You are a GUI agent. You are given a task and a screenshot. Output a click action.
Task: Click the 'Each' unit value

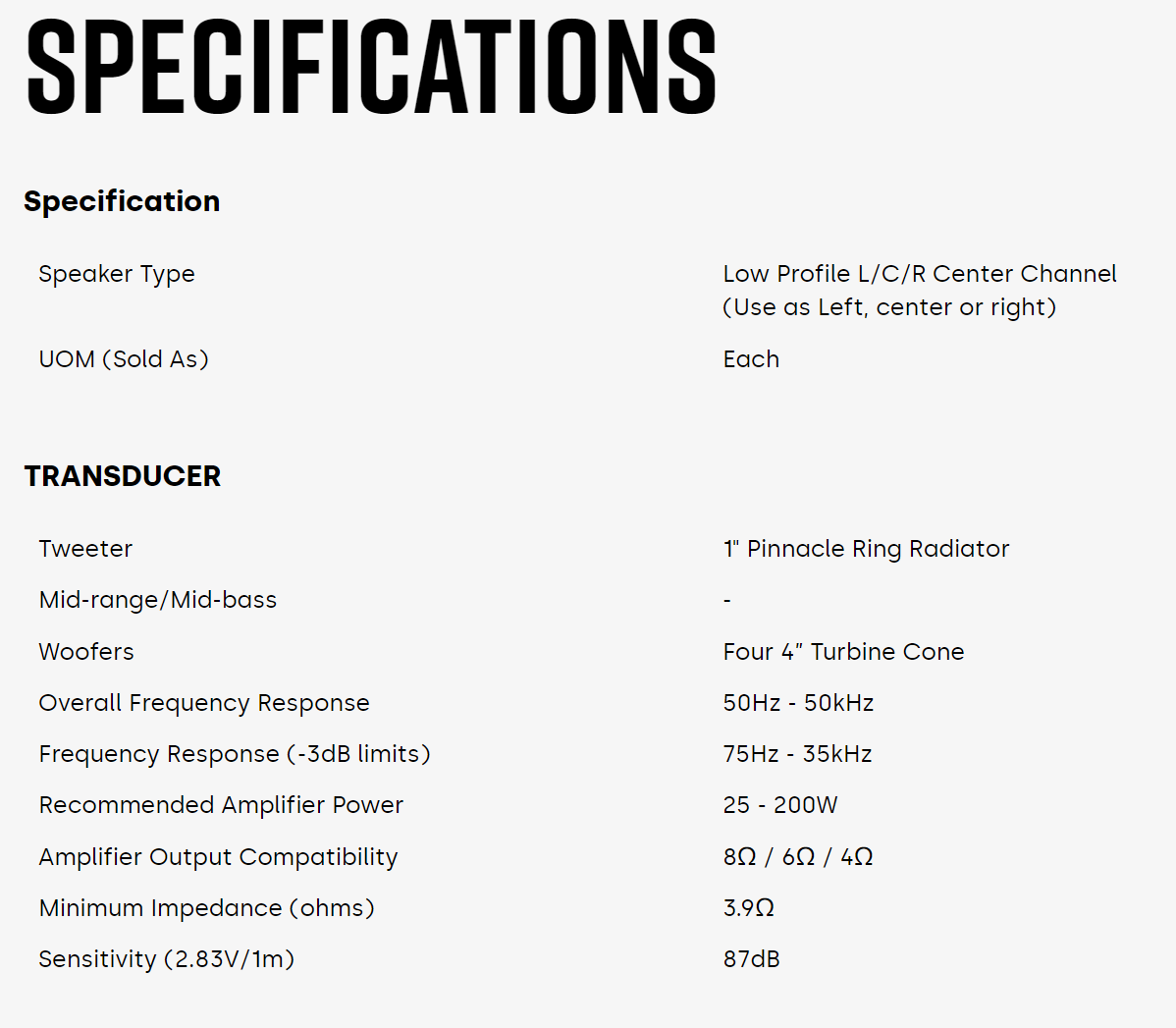coord(751,359)
